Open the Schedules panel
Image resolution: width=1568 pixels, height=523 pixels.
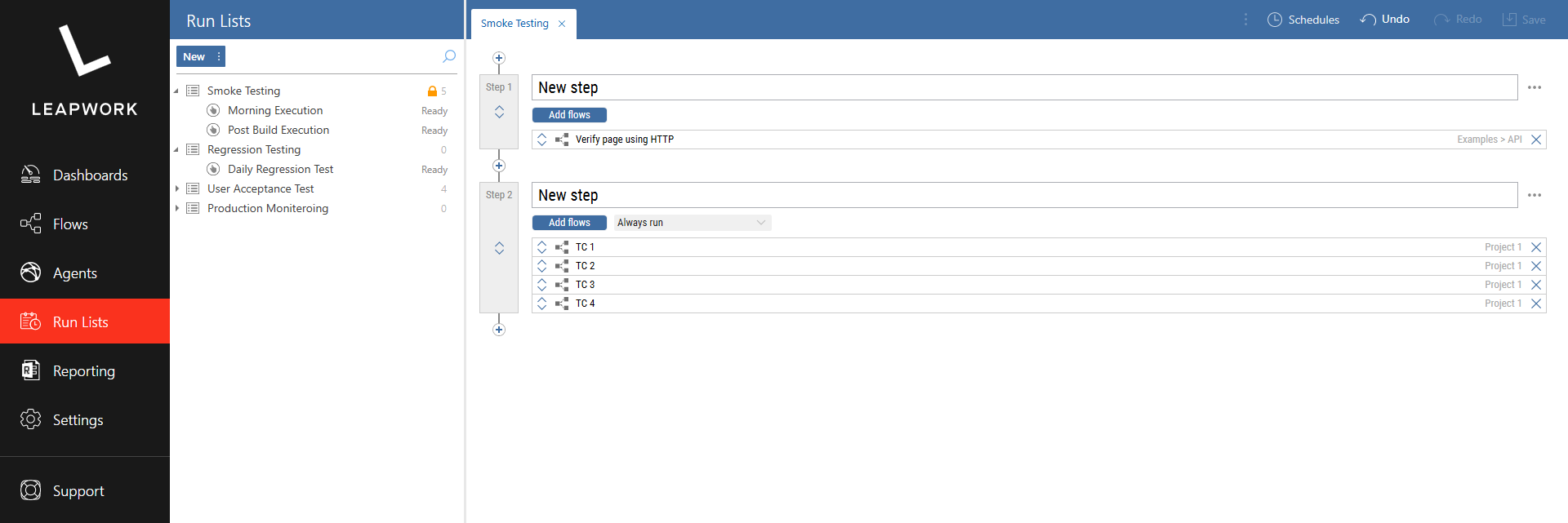click(1303, 19)
